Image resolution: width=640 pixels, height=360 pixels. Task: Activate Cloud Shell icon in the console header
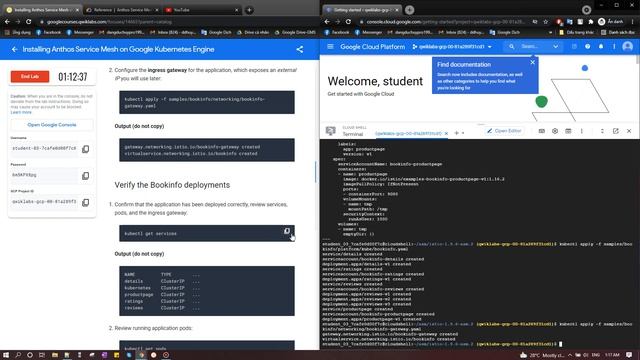tap(574, 47)
